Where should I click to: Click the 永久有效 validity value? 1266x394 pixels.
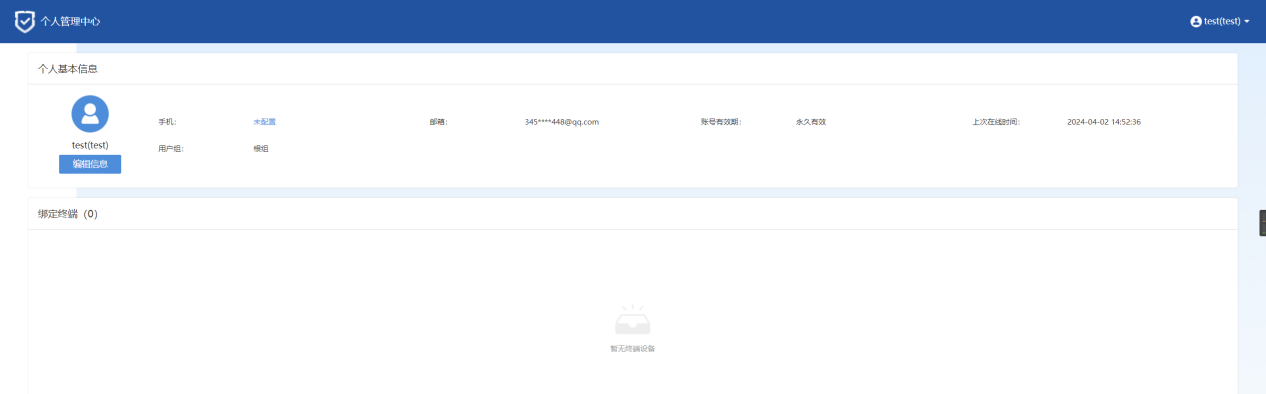811,122
